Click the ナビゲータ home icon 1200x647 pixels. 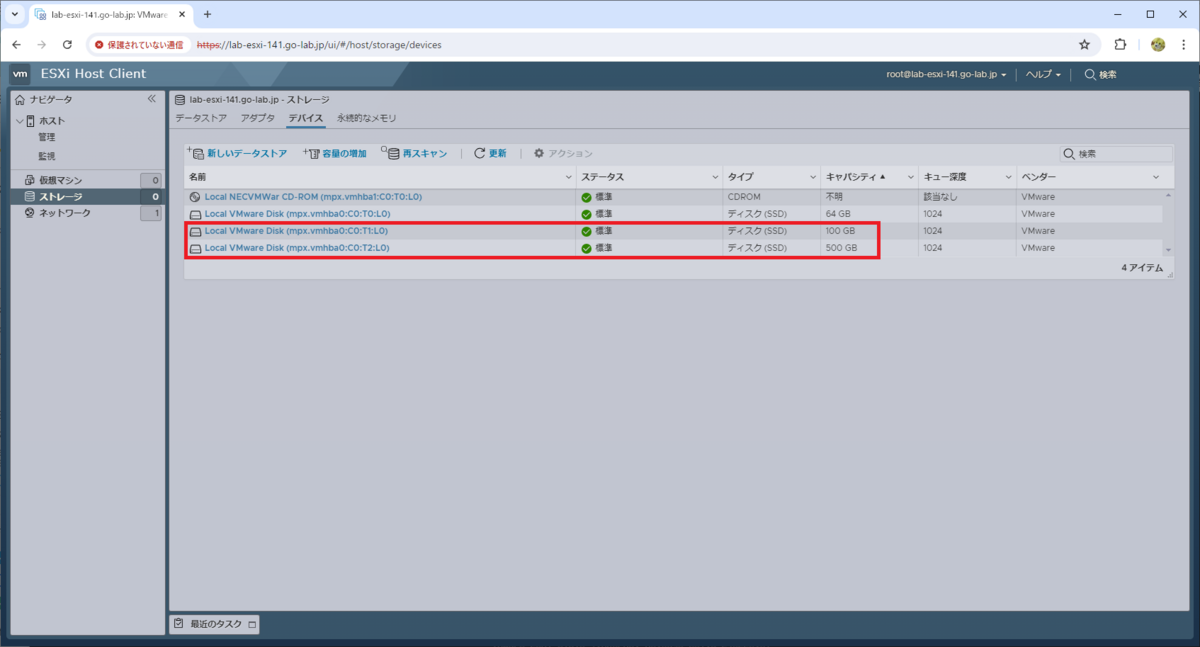(20, 99)
